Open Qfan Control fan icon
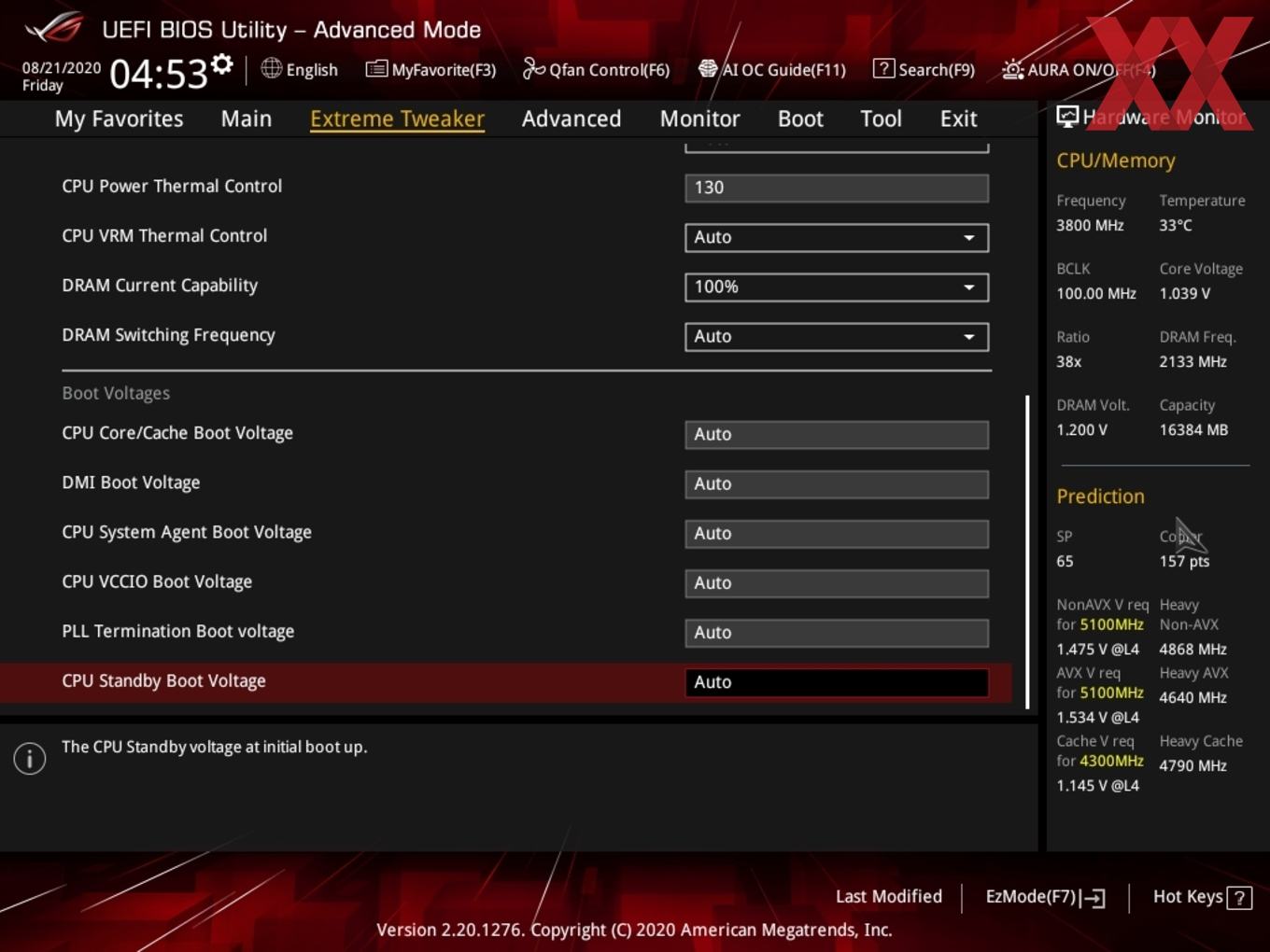Image resolution: width=1270 pixels, height=952 pixels. pos(533,68)
